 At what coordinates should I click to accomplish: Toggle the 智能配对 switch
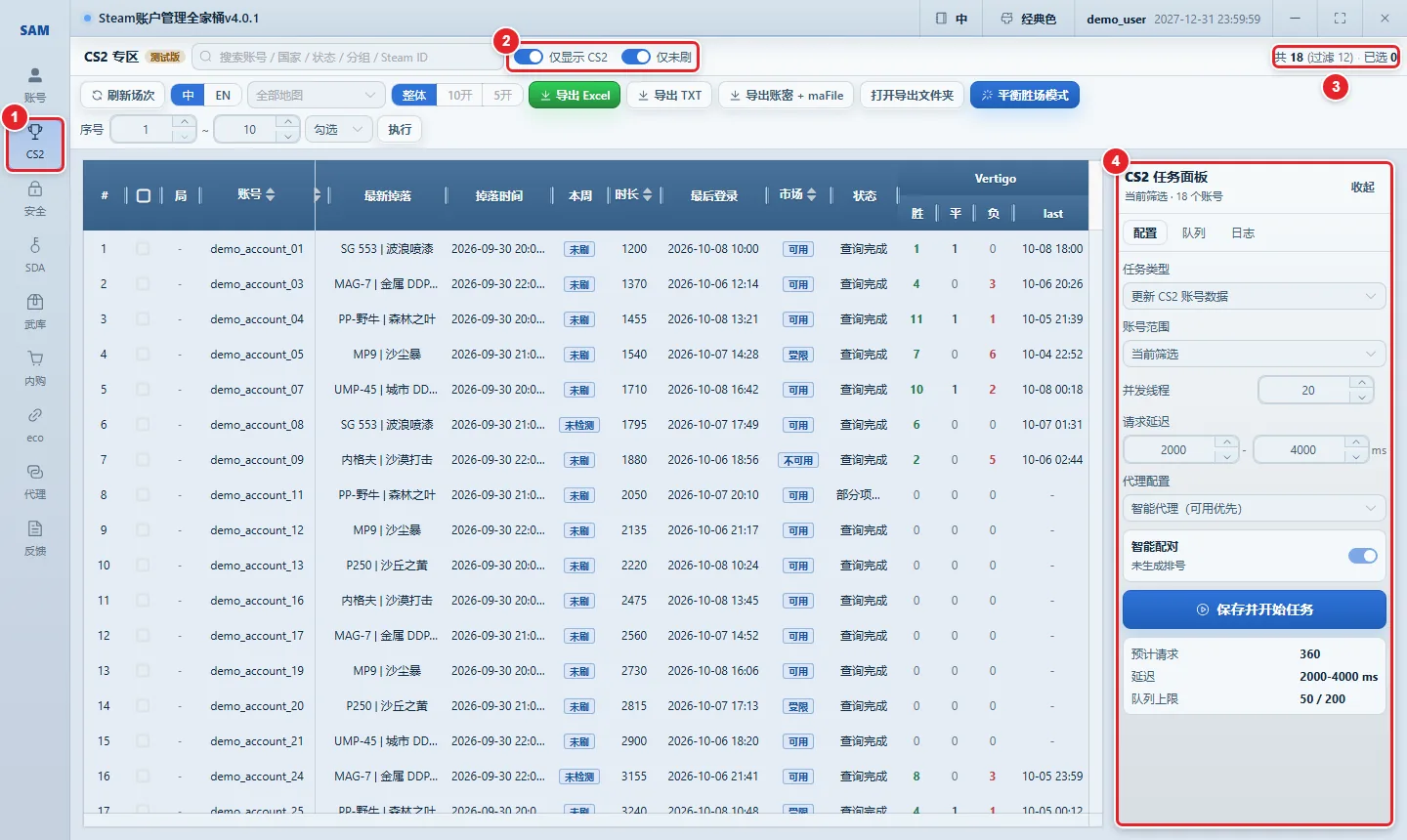tap(1362, 556)
